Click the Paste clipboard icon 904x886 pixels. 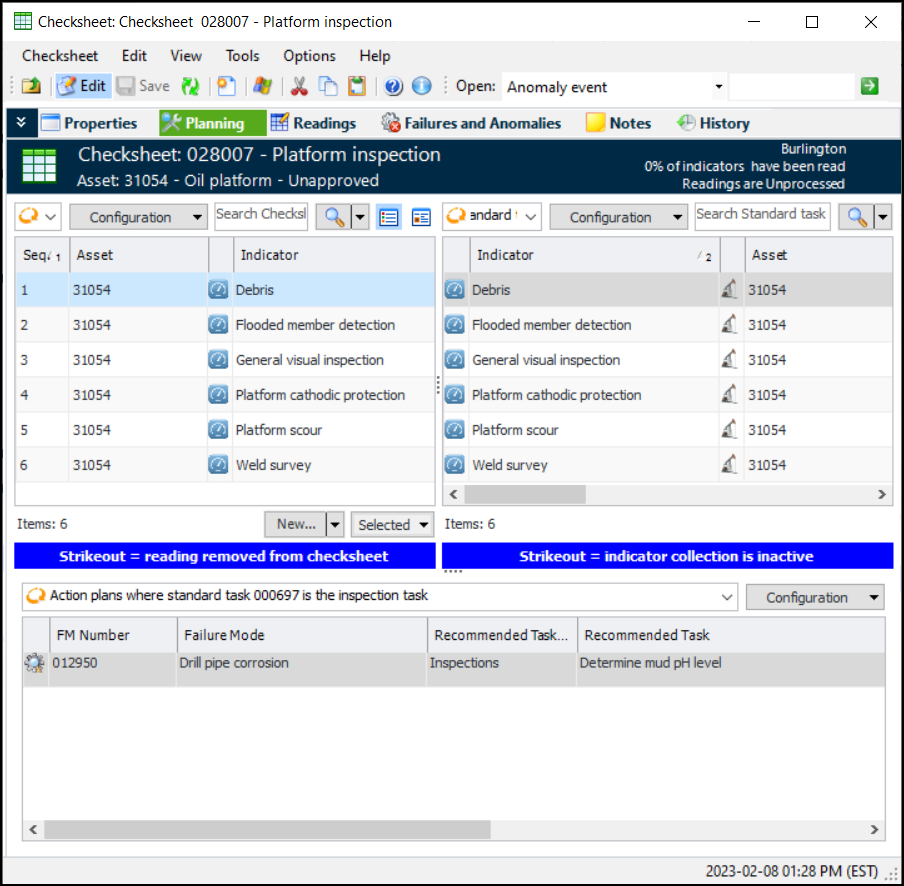click(x=357, y=87)
